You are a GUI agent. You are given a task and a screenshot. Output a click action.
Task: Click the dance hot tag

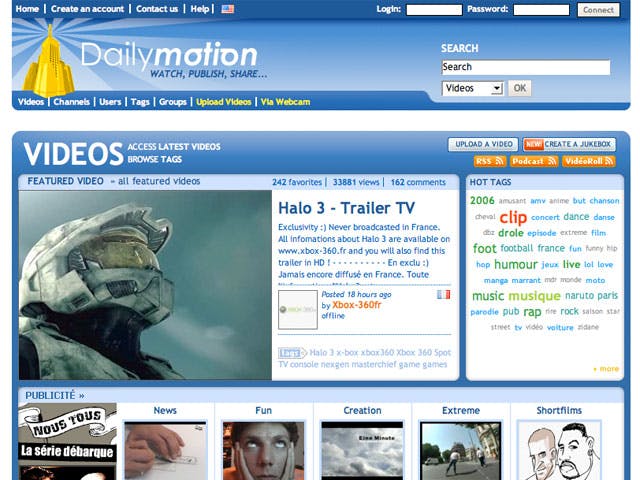(x=576, y=217)
